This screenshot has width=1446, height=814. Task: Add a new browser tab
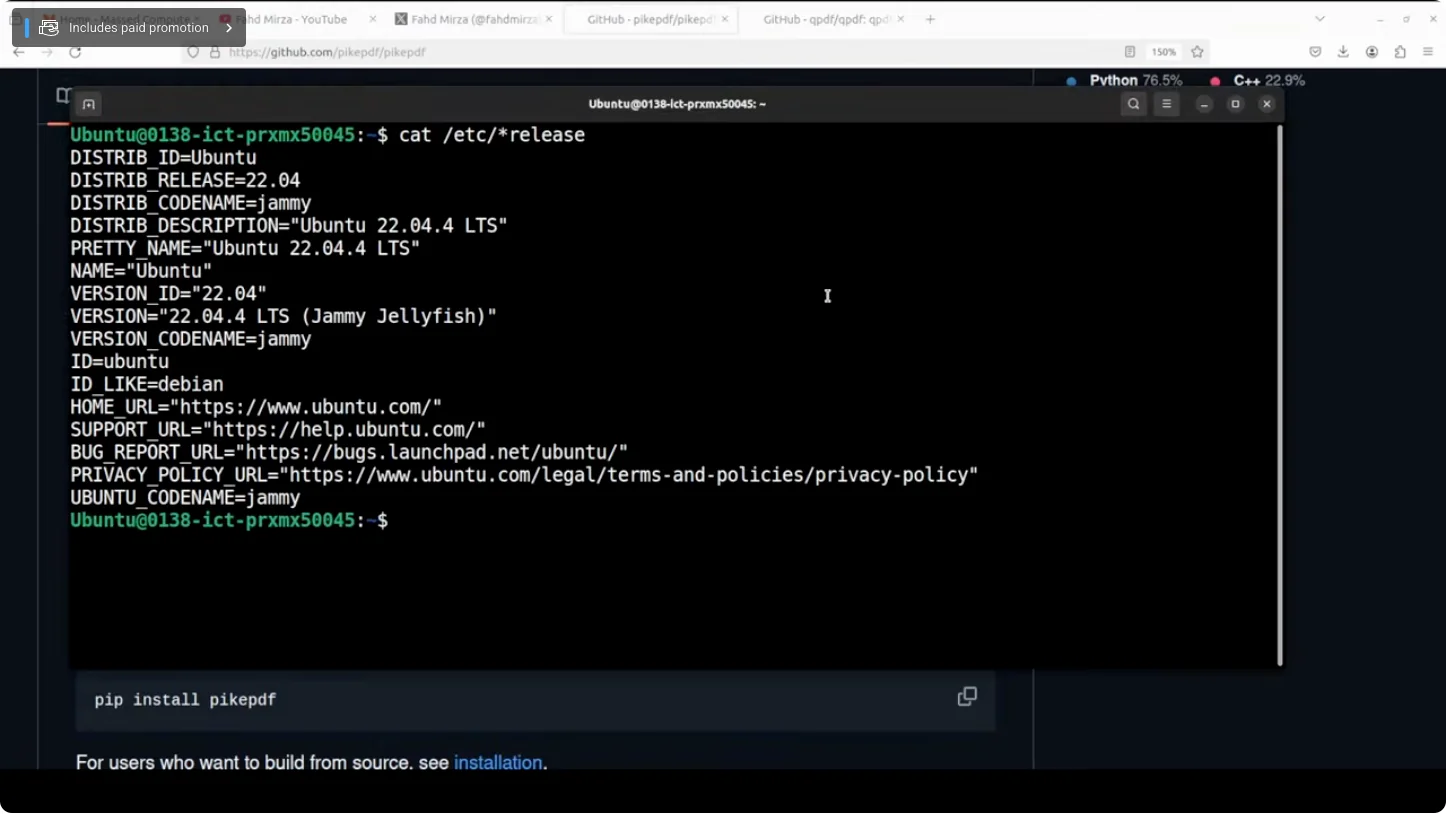coord(930,19)
